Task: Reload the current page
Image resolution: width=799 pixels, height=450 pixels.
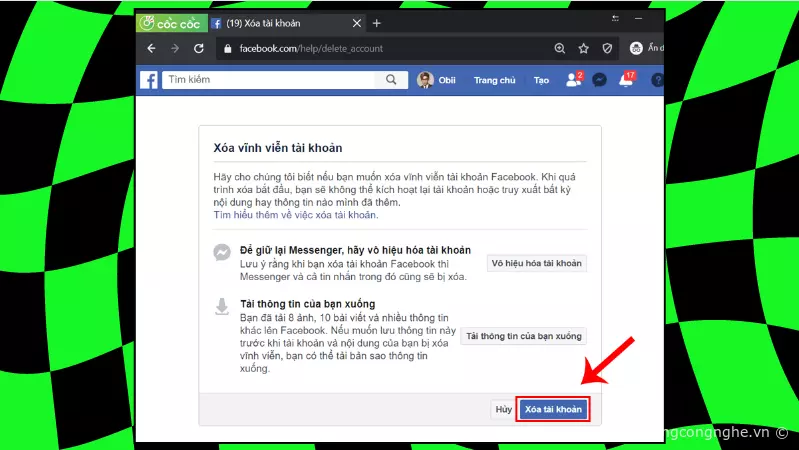Action: pyautogui.click(x=199, y=48)
